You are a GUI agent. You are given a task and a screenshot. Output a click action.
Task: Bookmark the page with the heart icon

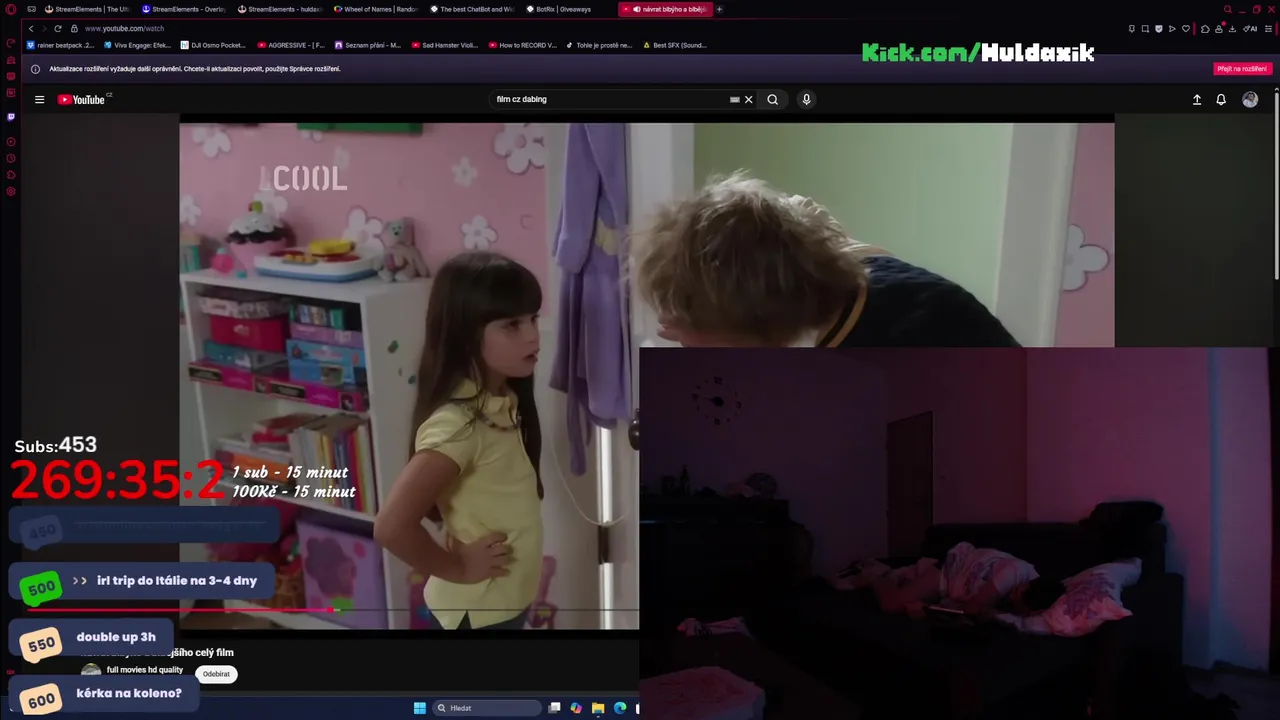[x=1187, y=28]
